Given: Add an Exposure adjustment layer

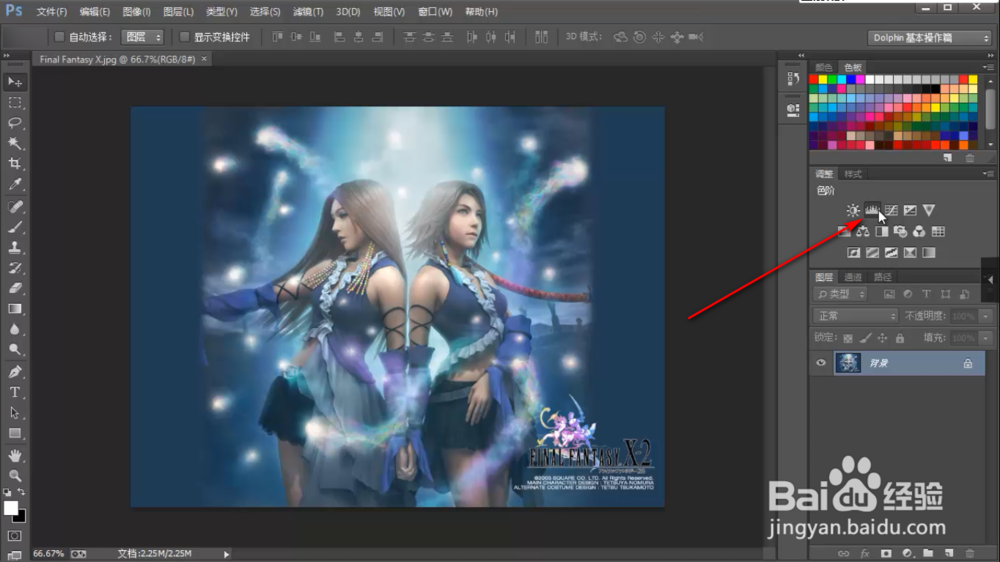Looking at the screenshot, I should tap(910, 210).
